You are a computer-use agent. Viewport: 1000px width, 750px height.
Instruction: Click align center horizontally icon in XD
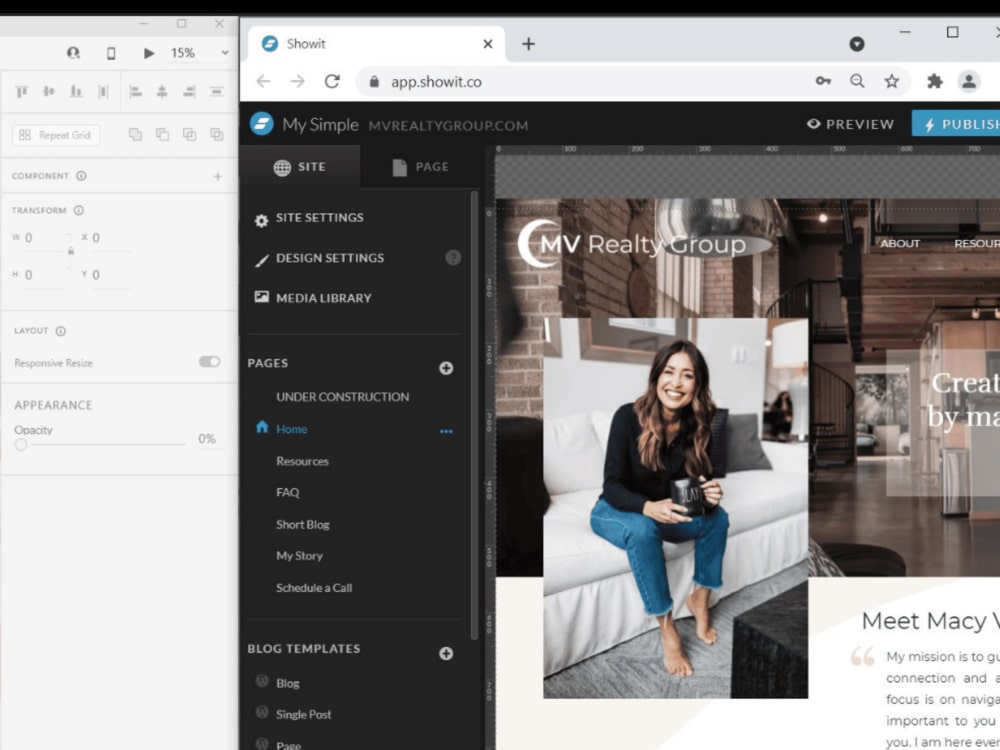[x=162, y=92]
